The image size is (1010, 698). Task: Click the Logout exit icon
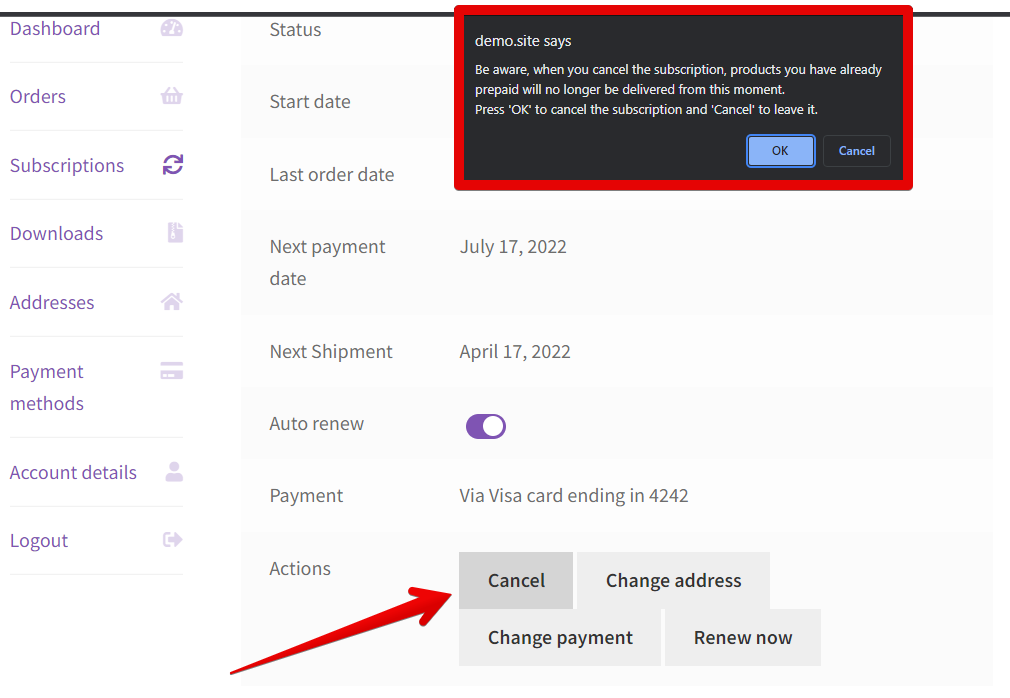coord(173,540)
